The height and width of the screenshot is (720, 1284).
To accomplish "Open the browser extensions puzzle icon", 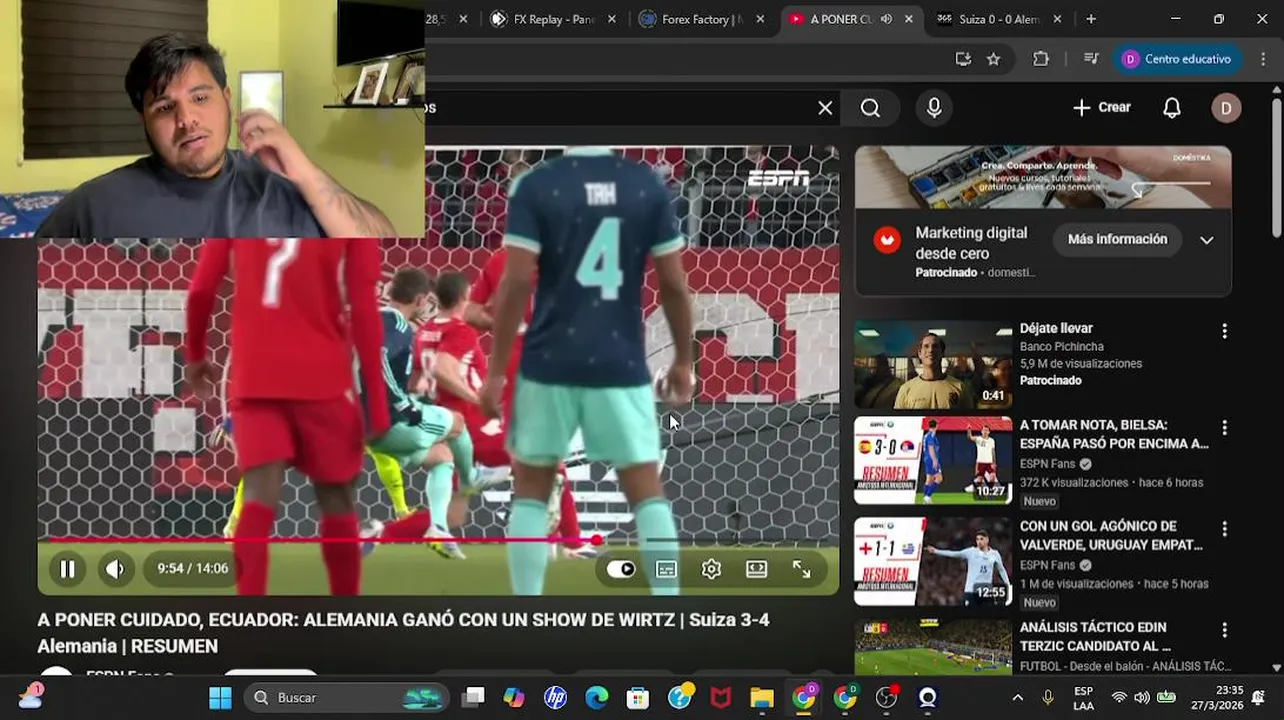I will pyautogui.click(x=1041, y=59).
